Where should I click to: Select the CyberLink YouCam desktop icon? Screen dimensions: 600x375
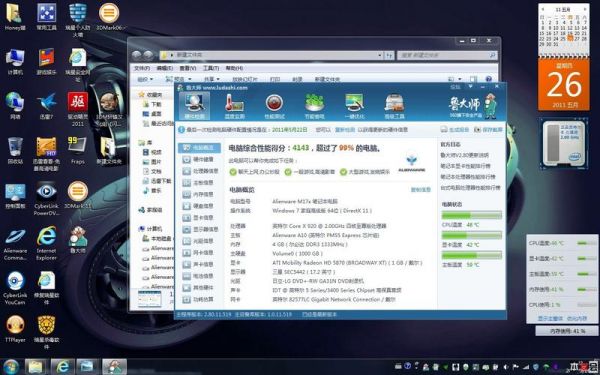pos(15,288)
